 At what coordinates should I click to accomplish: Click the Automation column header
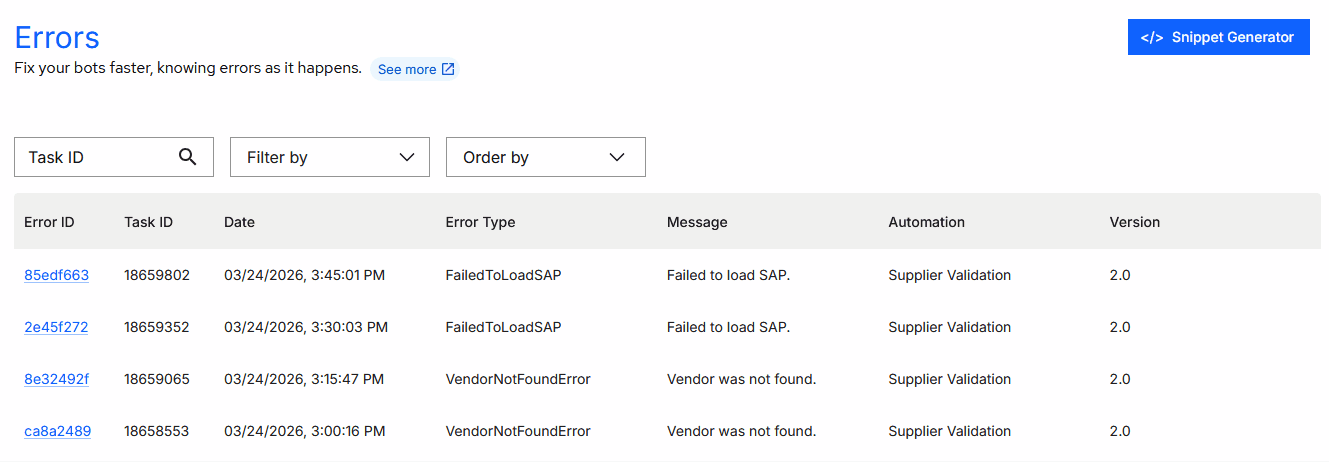click(926, 222)
